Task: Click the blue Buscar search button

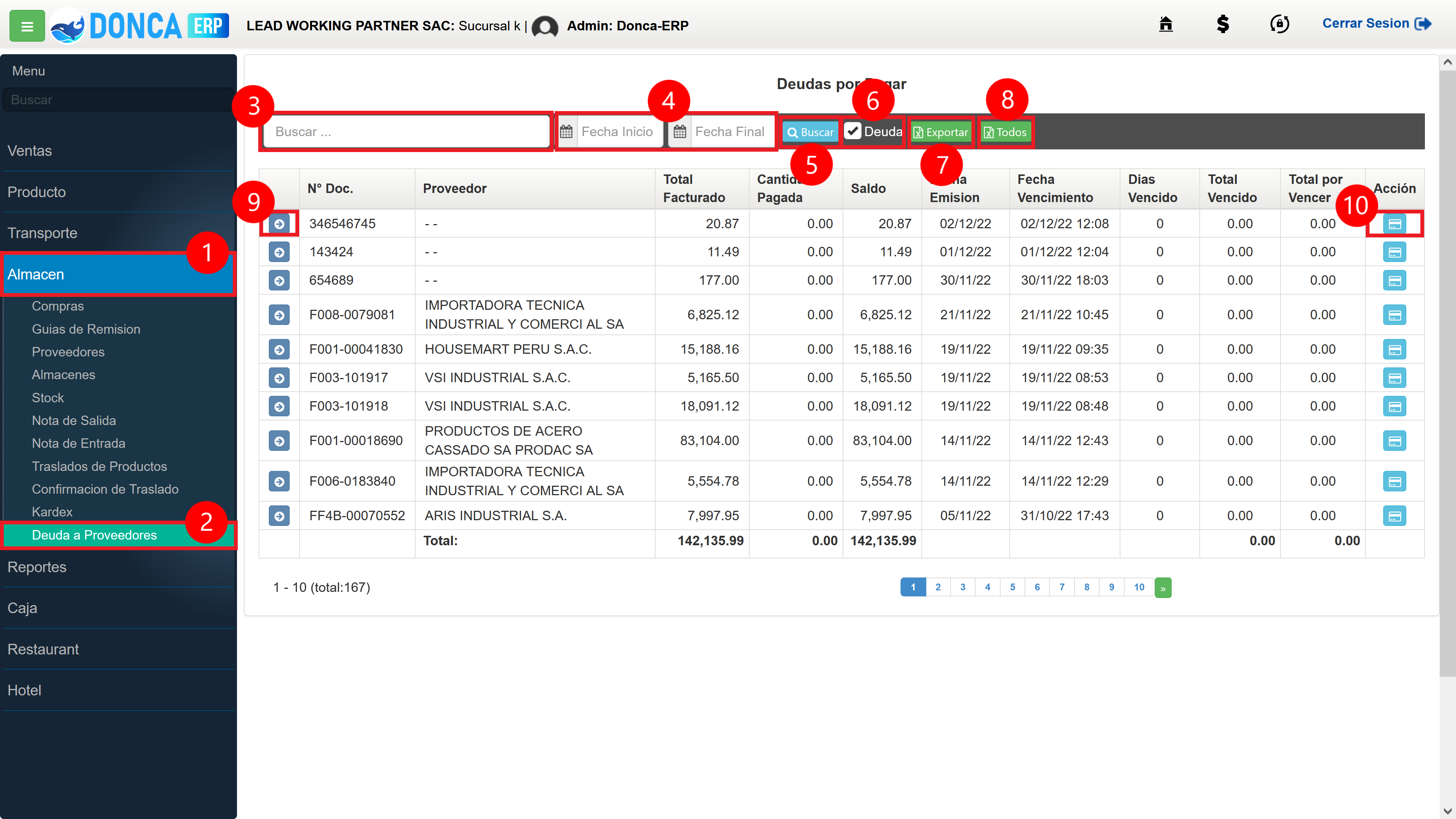Action: tap(810, 132)
